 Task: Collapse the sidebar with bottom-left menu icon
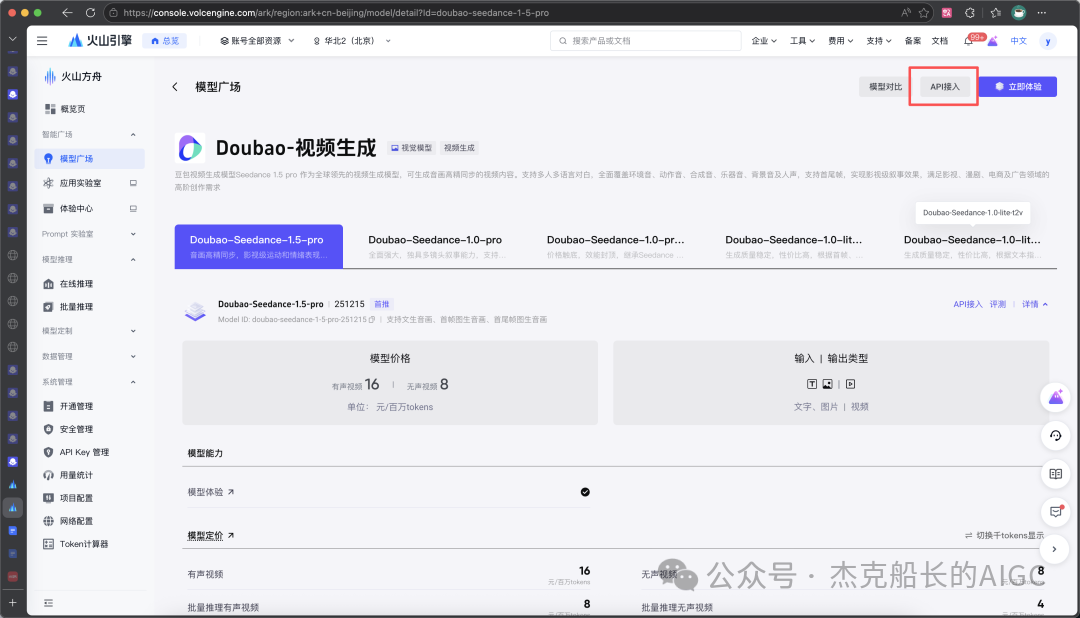click(48, 603)
